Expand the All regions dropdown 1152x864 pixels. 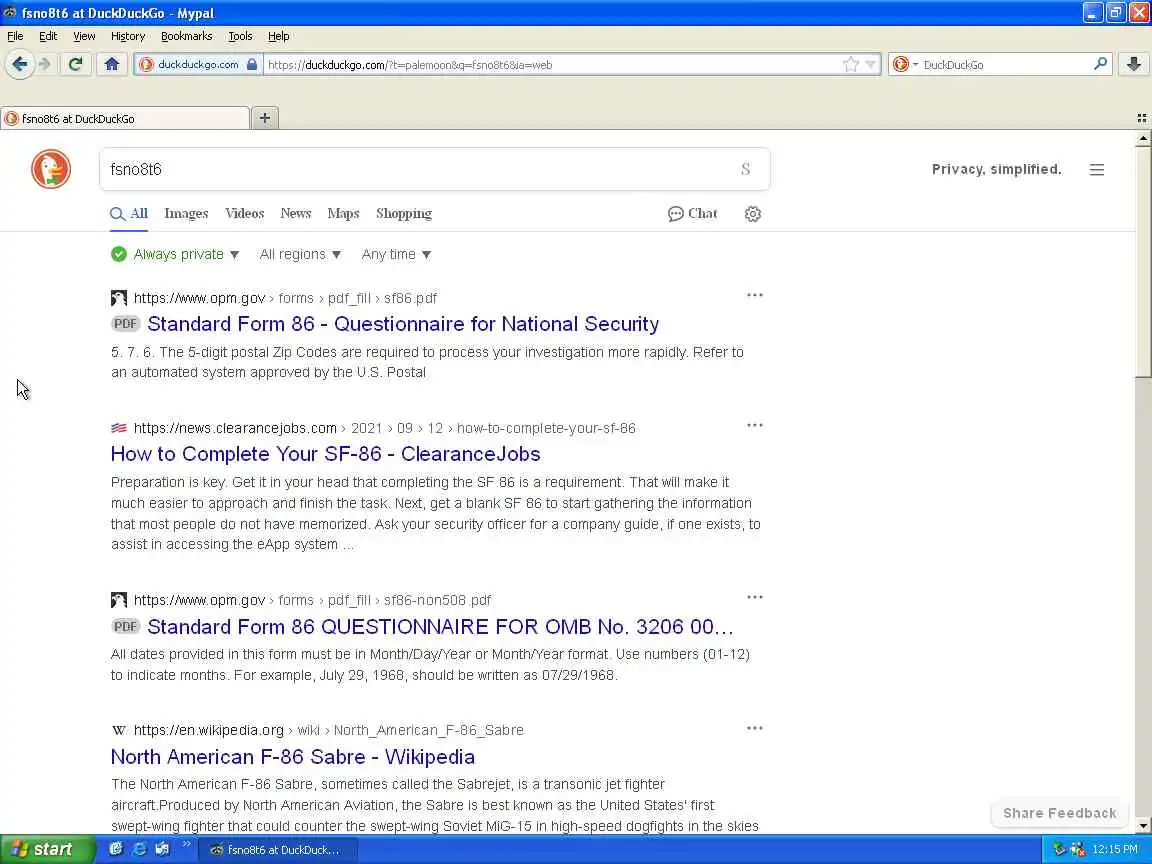click(x=300, y=254)
